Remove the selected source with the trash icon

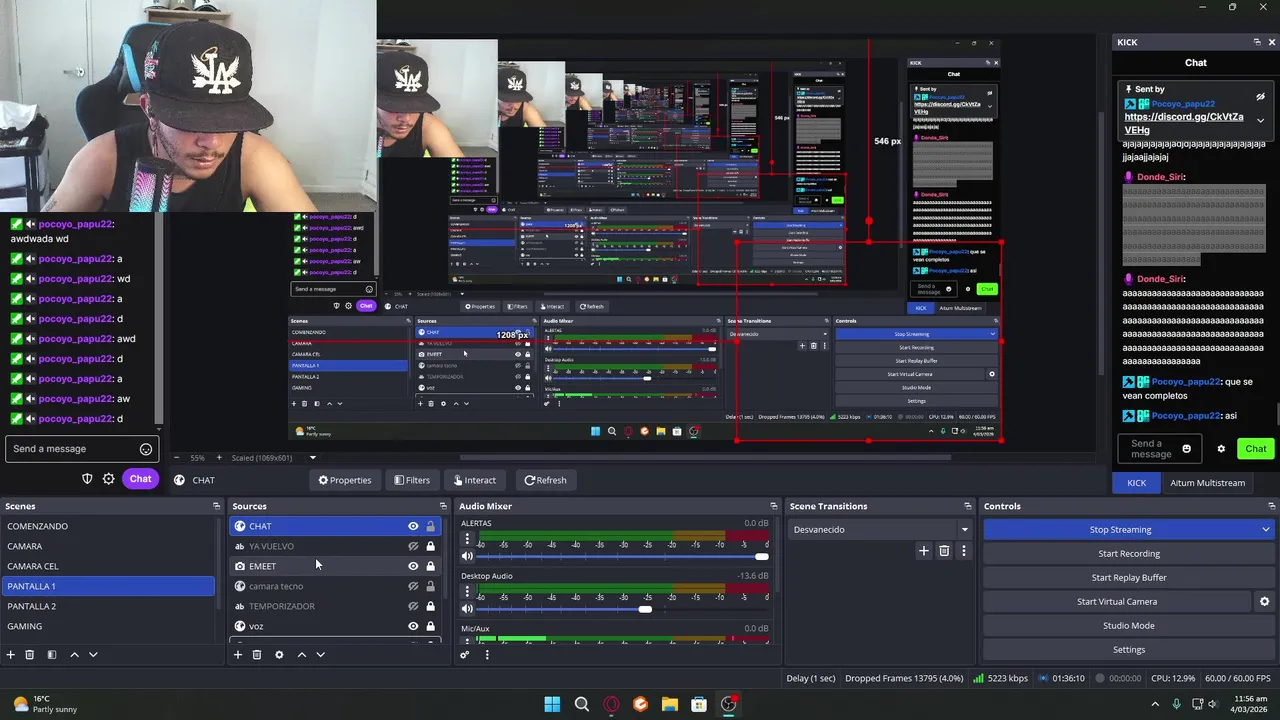tap(257, 654)
